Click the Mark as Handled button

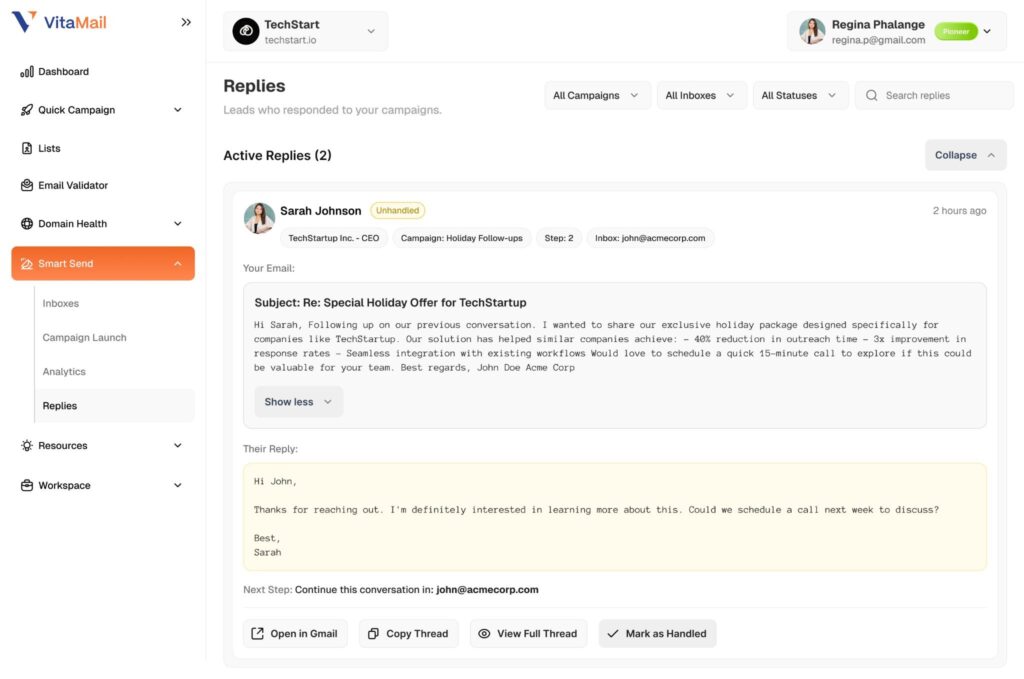click(657, 633)
